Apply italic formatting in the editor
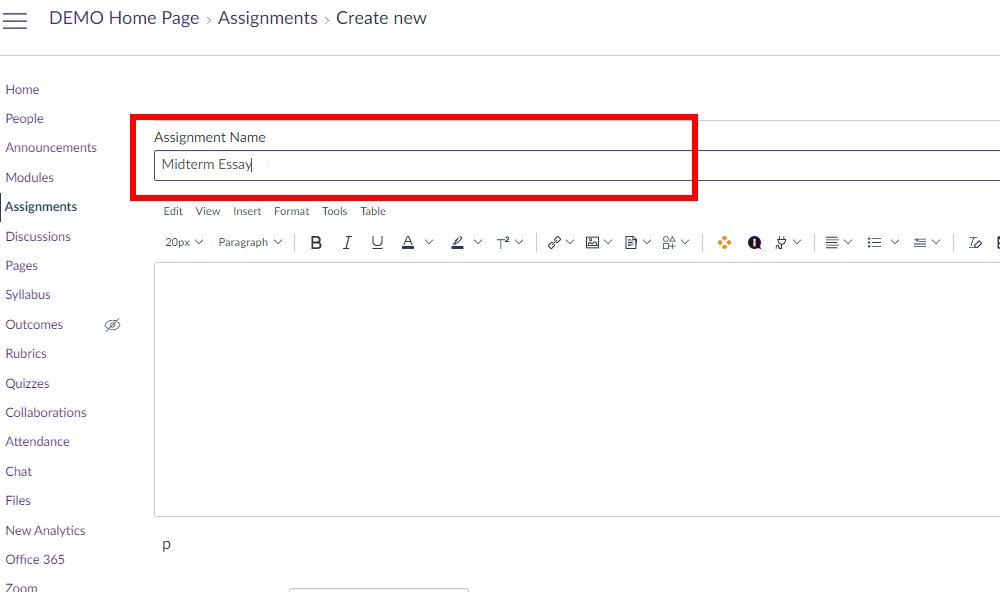 [347, 242]
